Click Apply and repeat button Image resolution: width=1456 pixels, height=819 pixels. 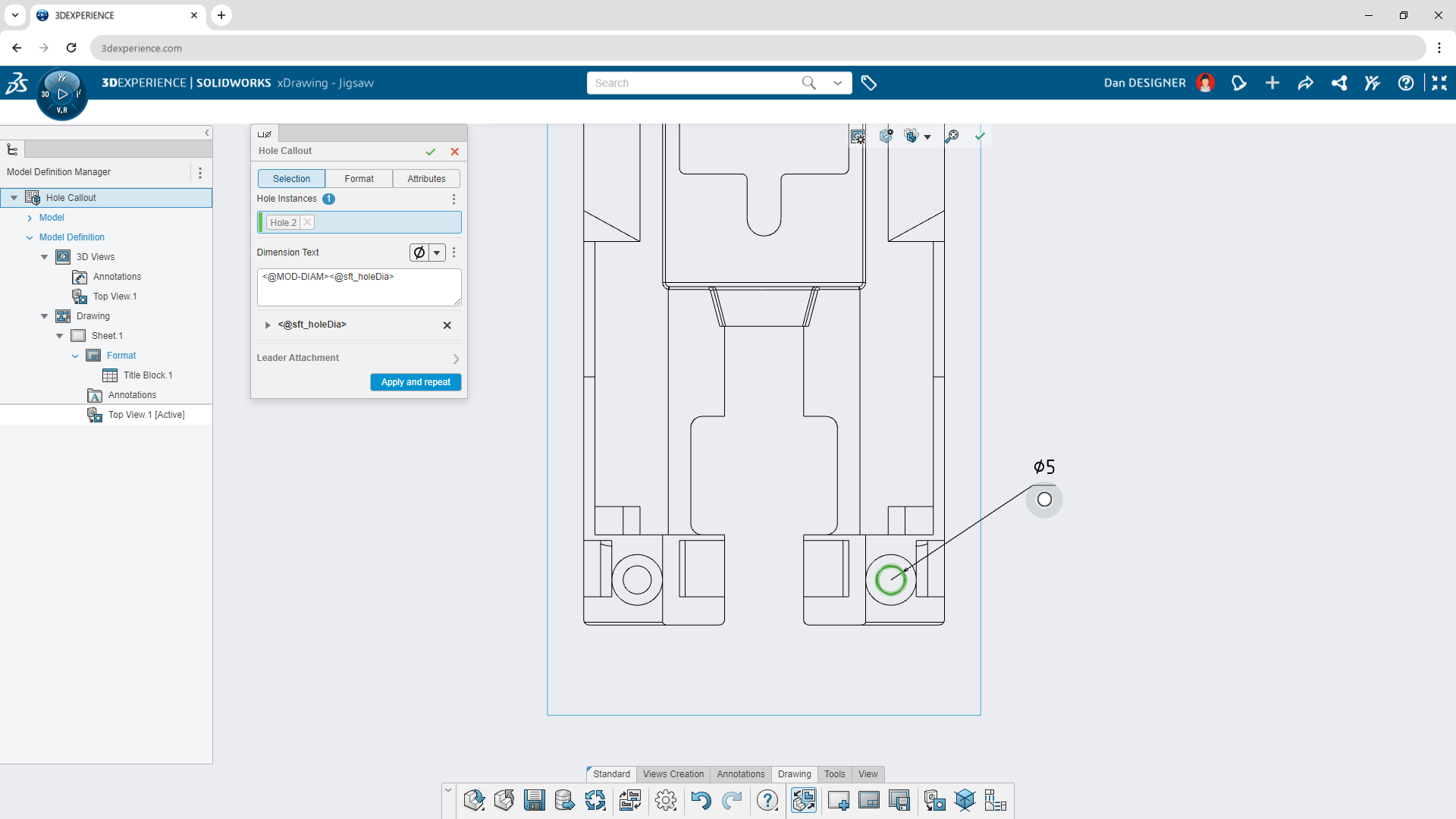tap(415, 381)
